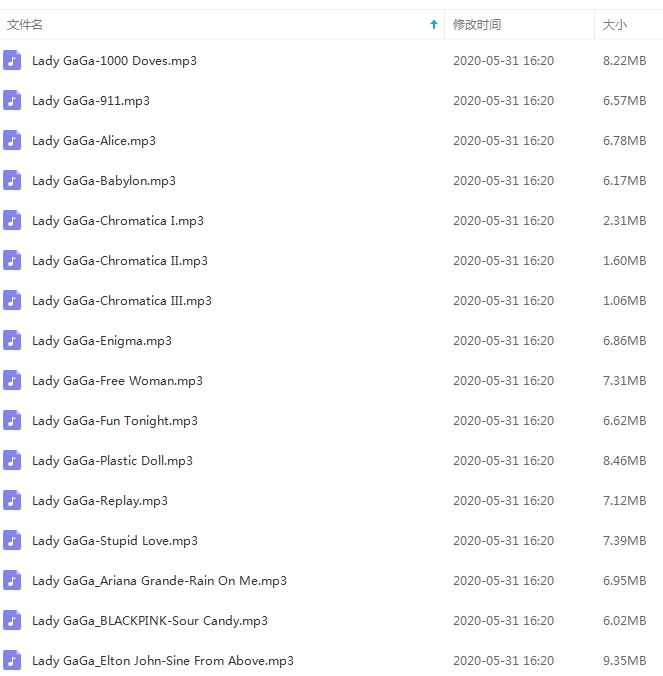This screenshot has height=676, width=663.
Task: Open Lady GaGa-Chromatica III.mp3 file name
Action: pyautogui.click(x=122, y=301)
